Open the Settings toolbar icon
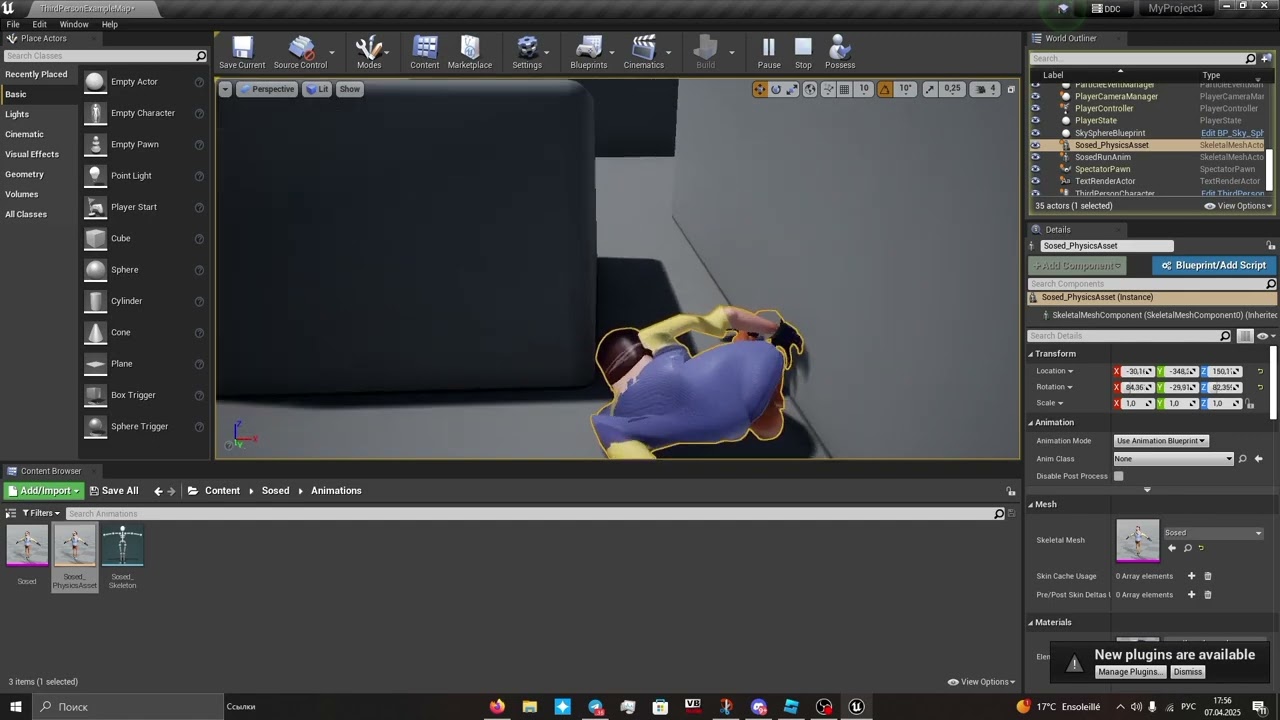 pos(527,52)
